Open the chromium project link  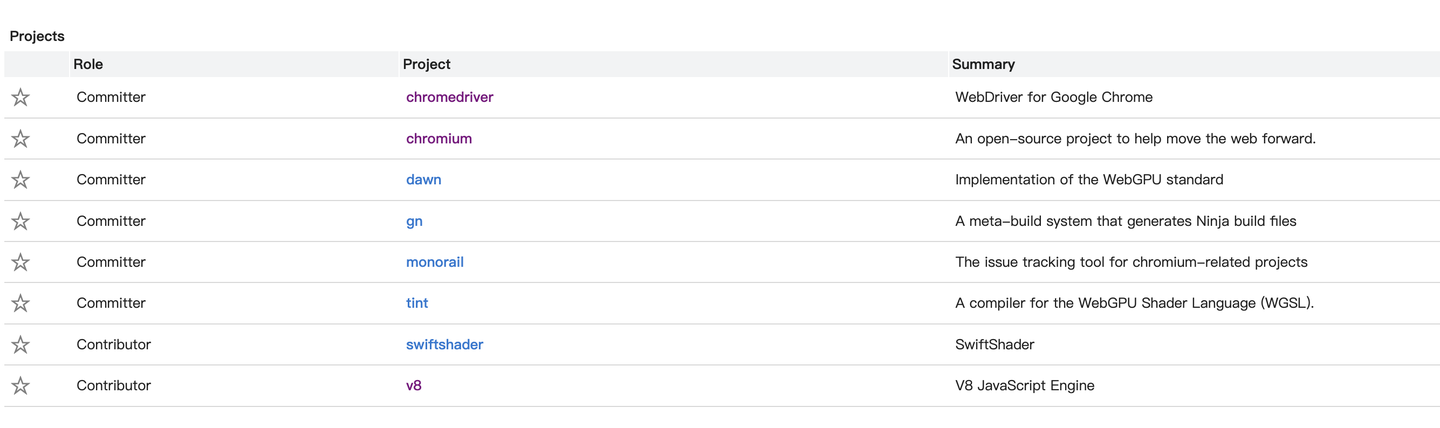click(438, 138)
